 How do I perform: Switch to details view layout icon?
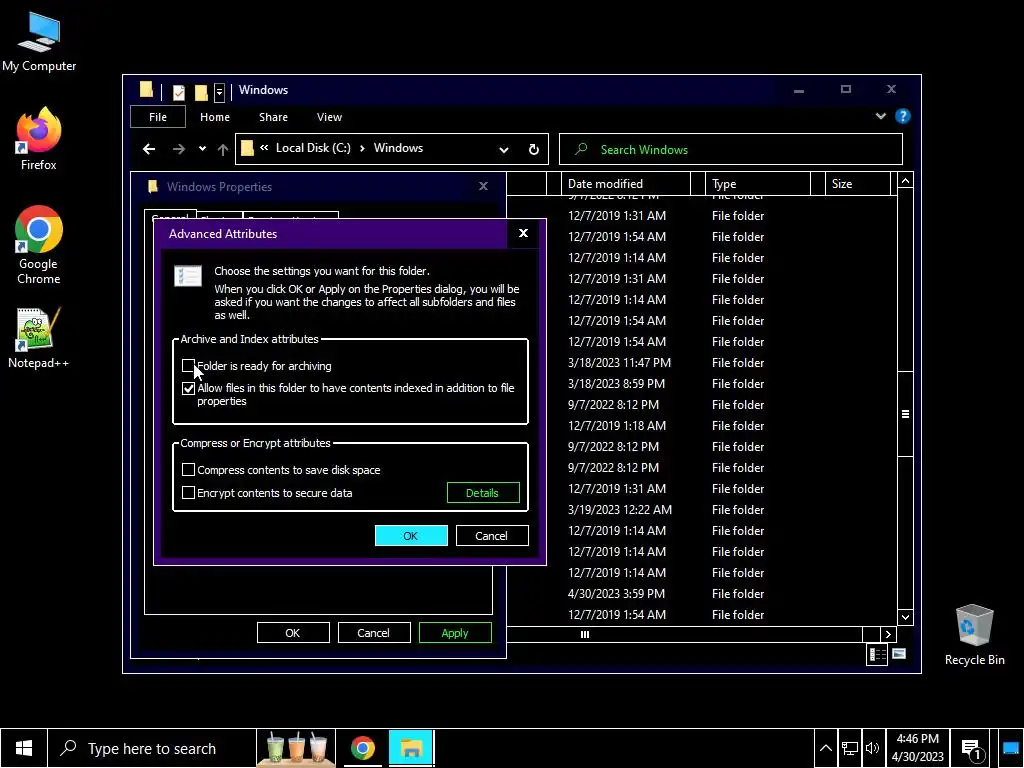click(x=876, y=654)
